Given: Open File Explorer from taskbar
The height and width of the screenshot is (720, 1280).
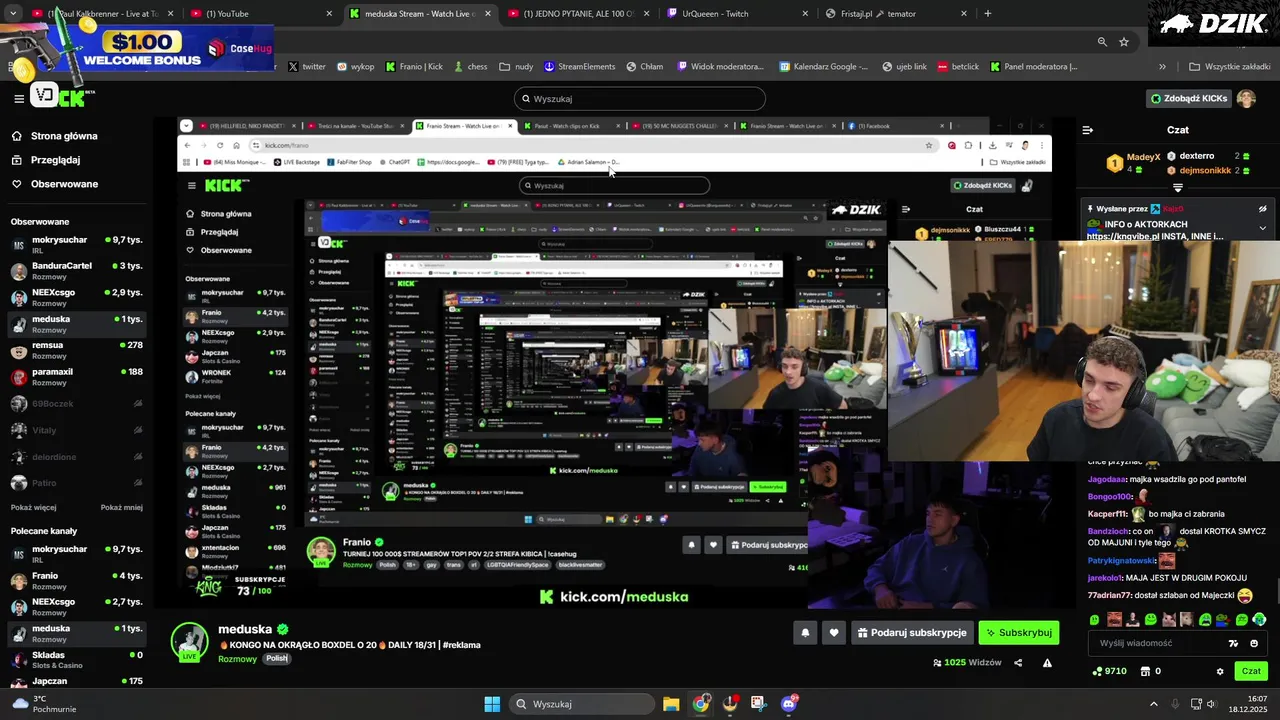Looking at the screenshot, I should click(x=671, y=704).
